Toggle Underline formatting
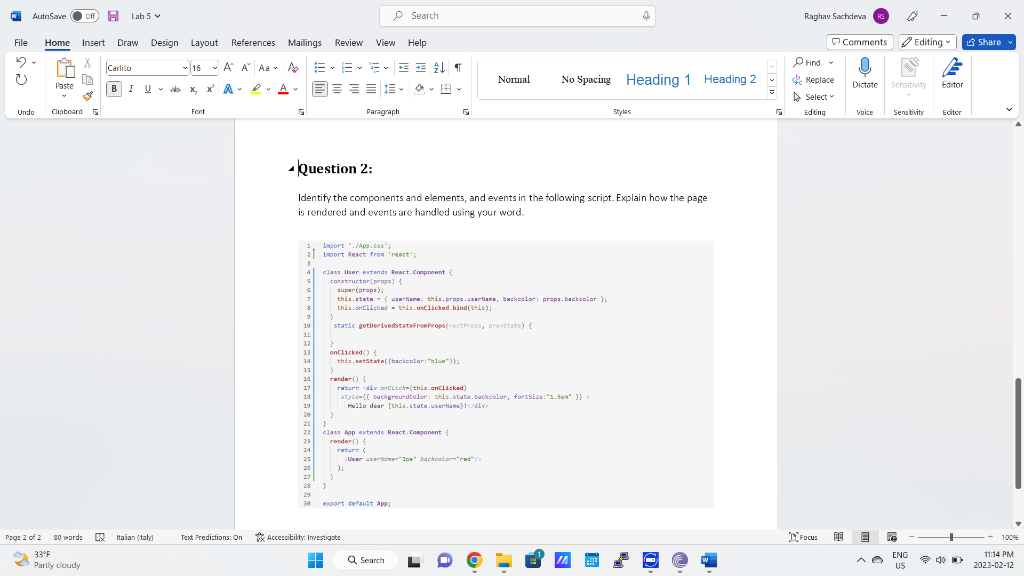 pos(148,89)
